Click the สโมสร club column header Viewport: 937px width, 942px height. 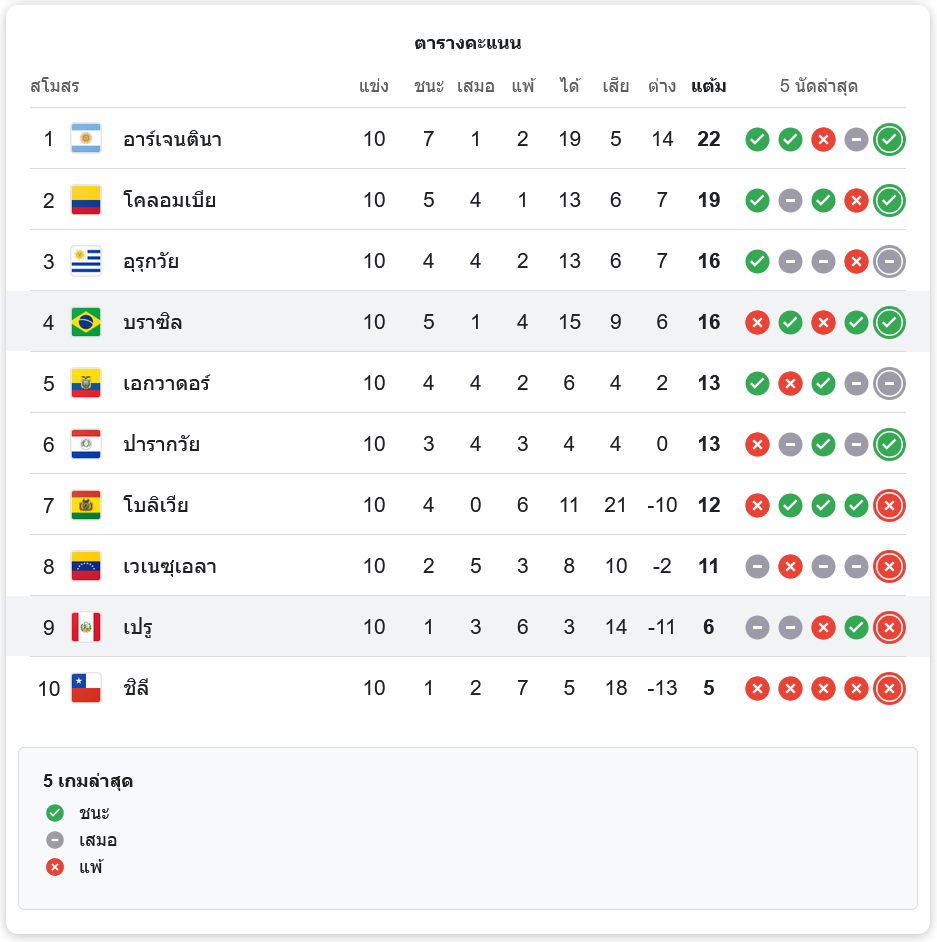pyautogui.click(x=55, y=86)
